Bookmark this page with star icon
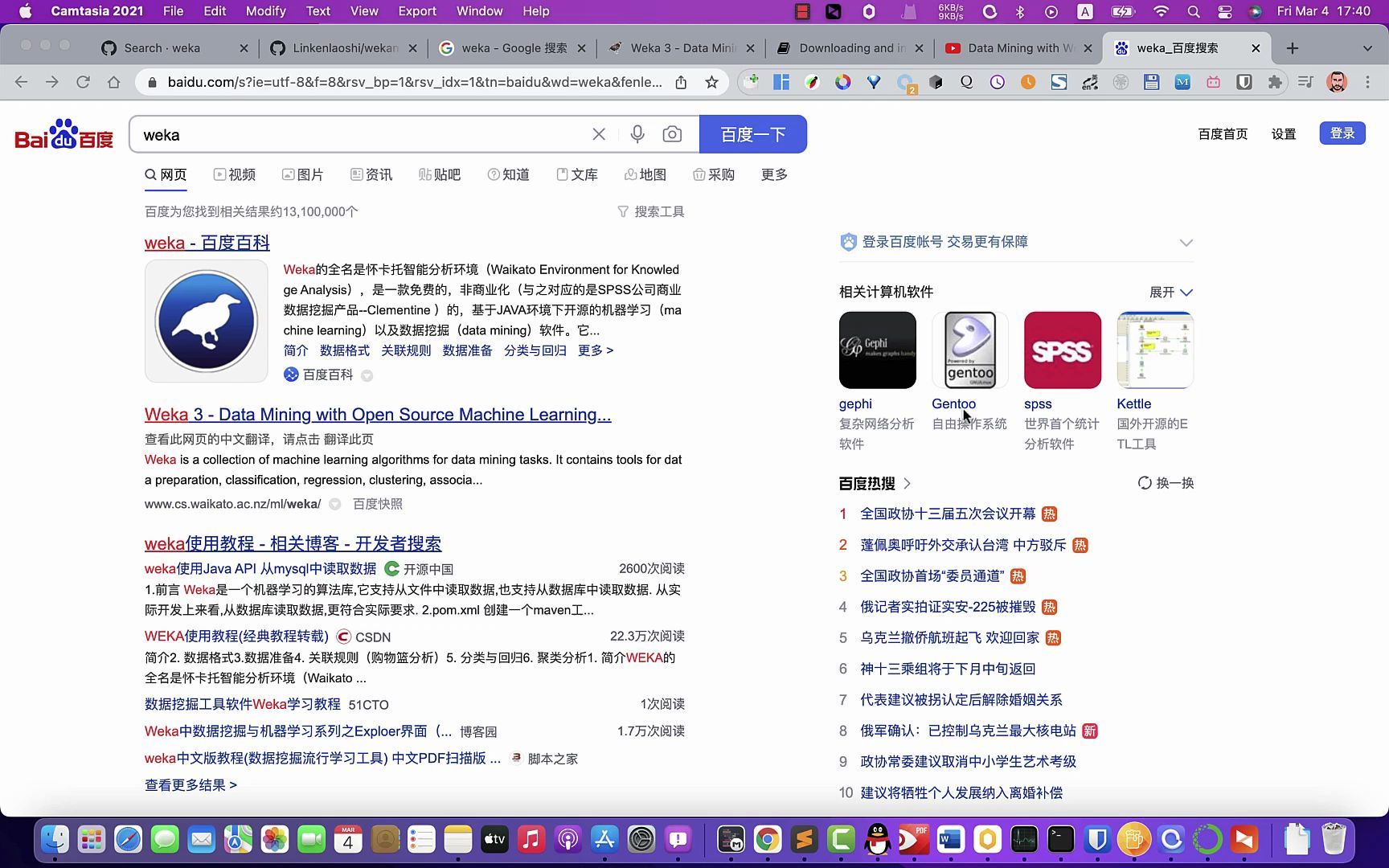 pos(711,82)
